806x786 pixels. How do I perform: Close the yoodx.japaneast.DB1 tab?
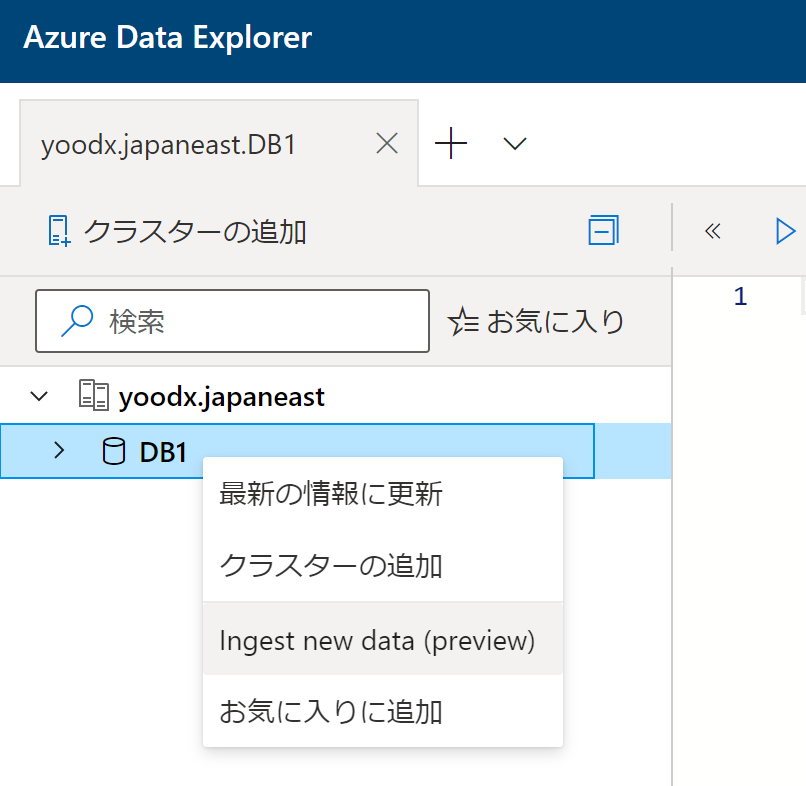pos(386,144)
